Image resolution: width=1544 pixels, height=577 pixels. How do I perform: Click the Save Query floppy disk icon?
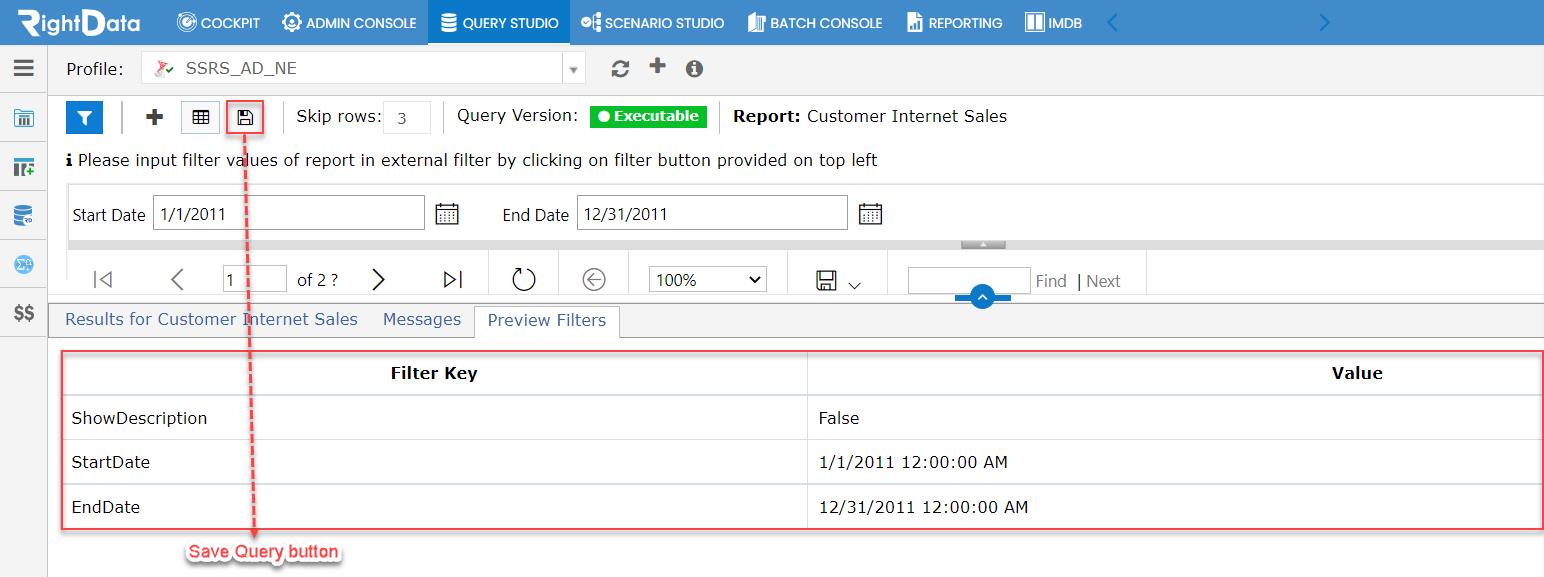pos(245,118)
